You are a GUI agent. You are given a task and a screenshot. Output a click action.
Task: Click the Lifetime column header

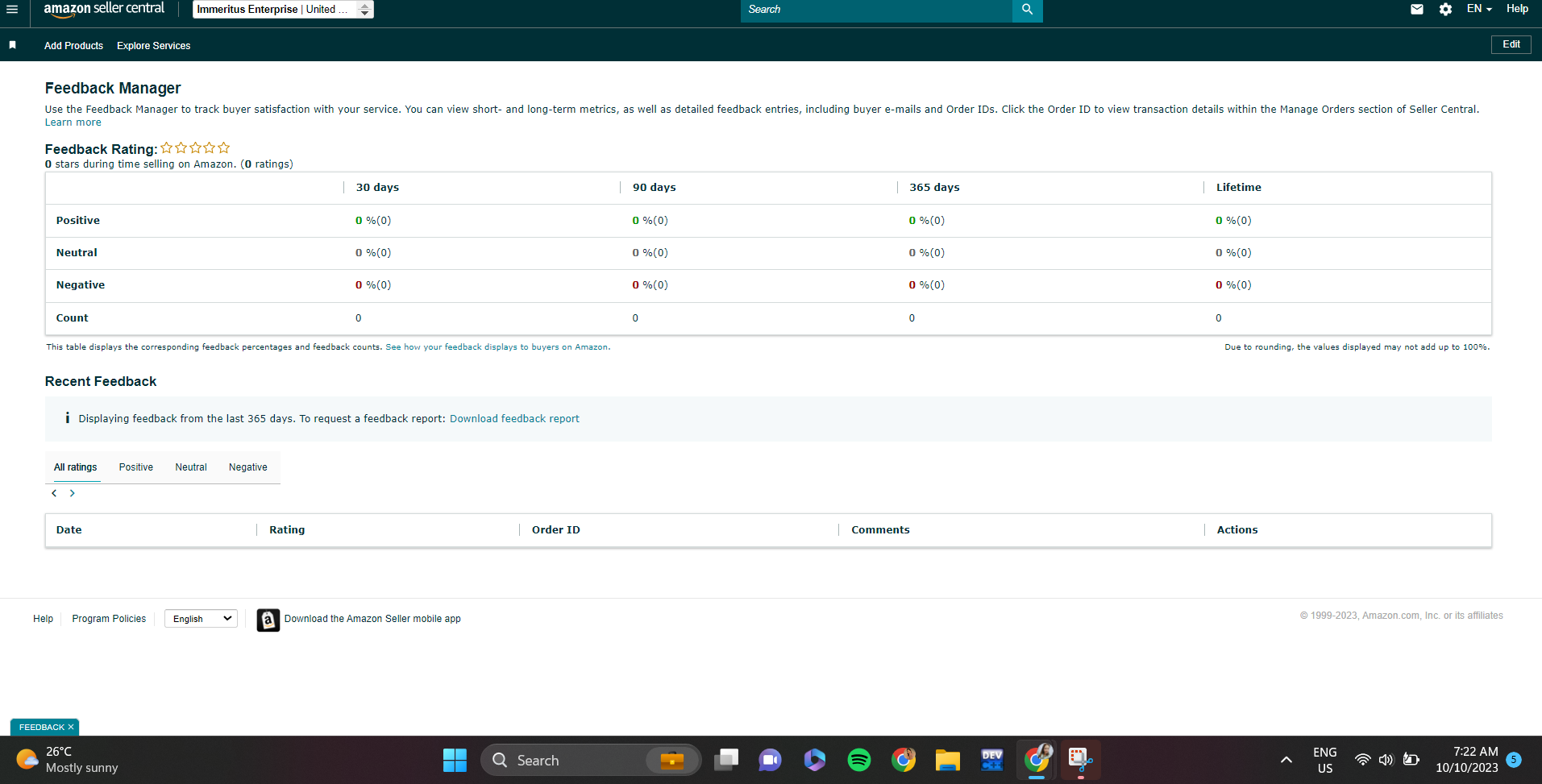[1239, 188]
